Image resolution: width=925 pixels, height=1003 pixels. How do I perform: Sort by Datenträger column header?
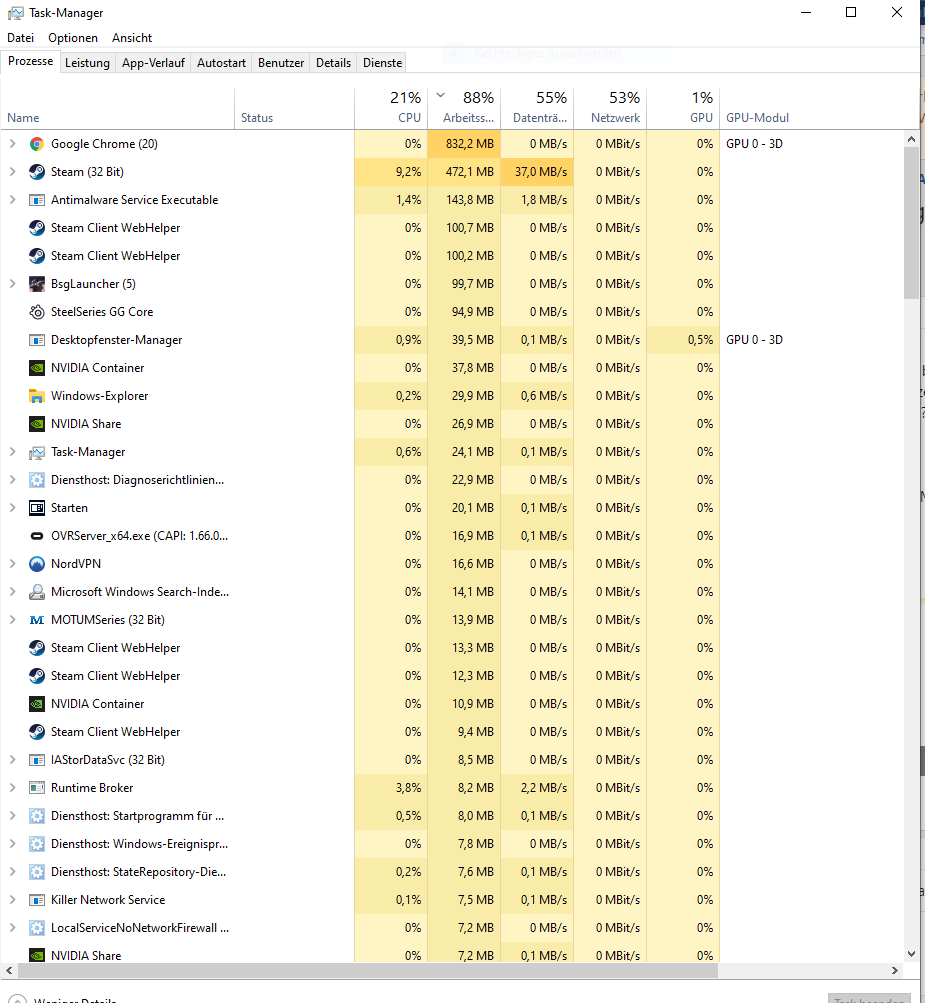pos(537,107)
